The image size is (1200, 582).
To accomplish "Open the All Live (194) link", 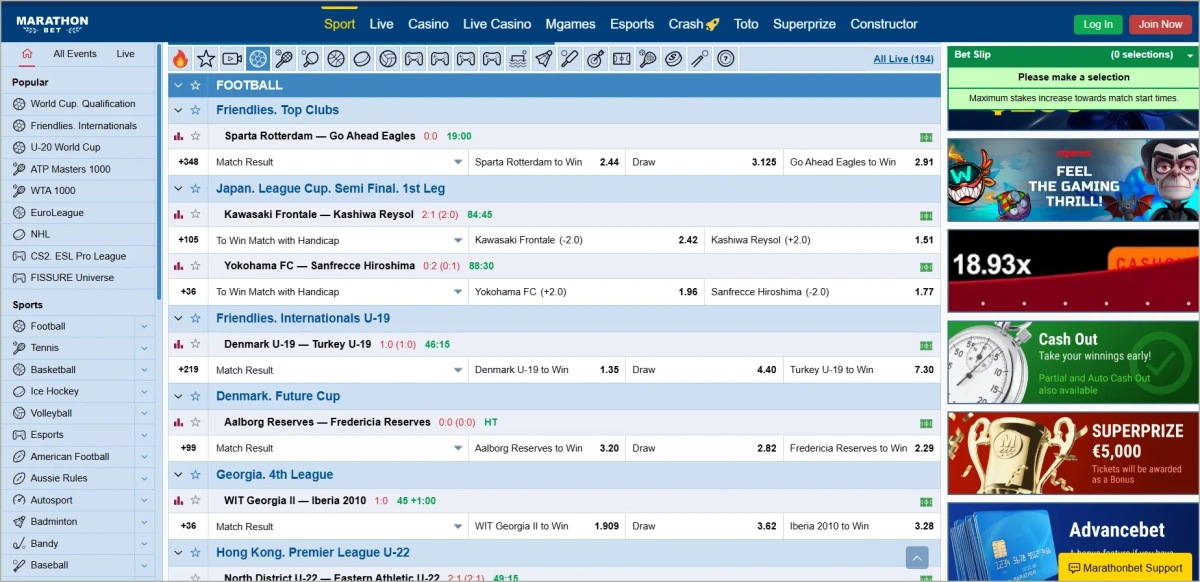I will pos(903,58).
